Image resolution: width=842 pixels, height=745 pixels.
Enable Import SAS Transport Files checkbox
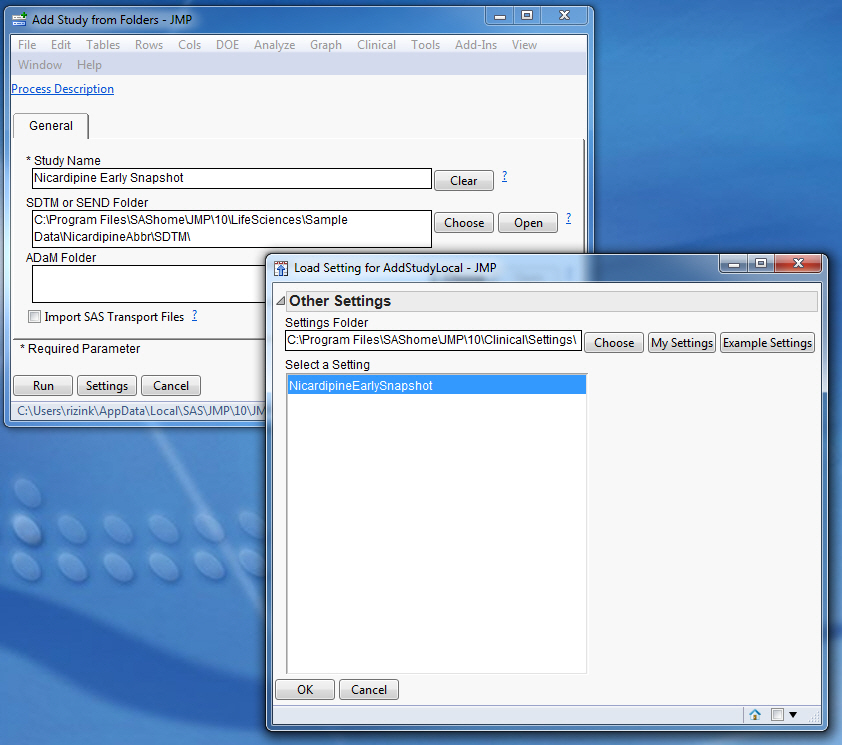click(34, 317)
